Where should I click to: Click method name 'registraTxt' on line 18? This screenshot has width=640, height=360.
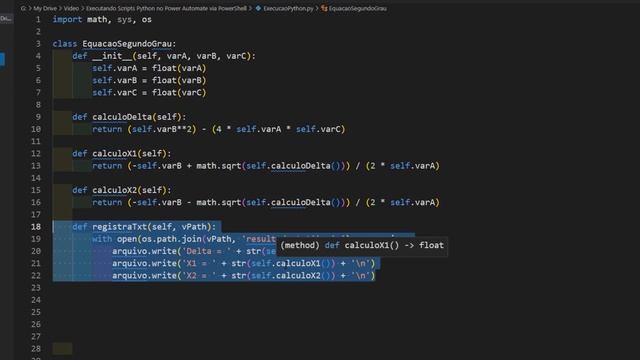point(120,227)
